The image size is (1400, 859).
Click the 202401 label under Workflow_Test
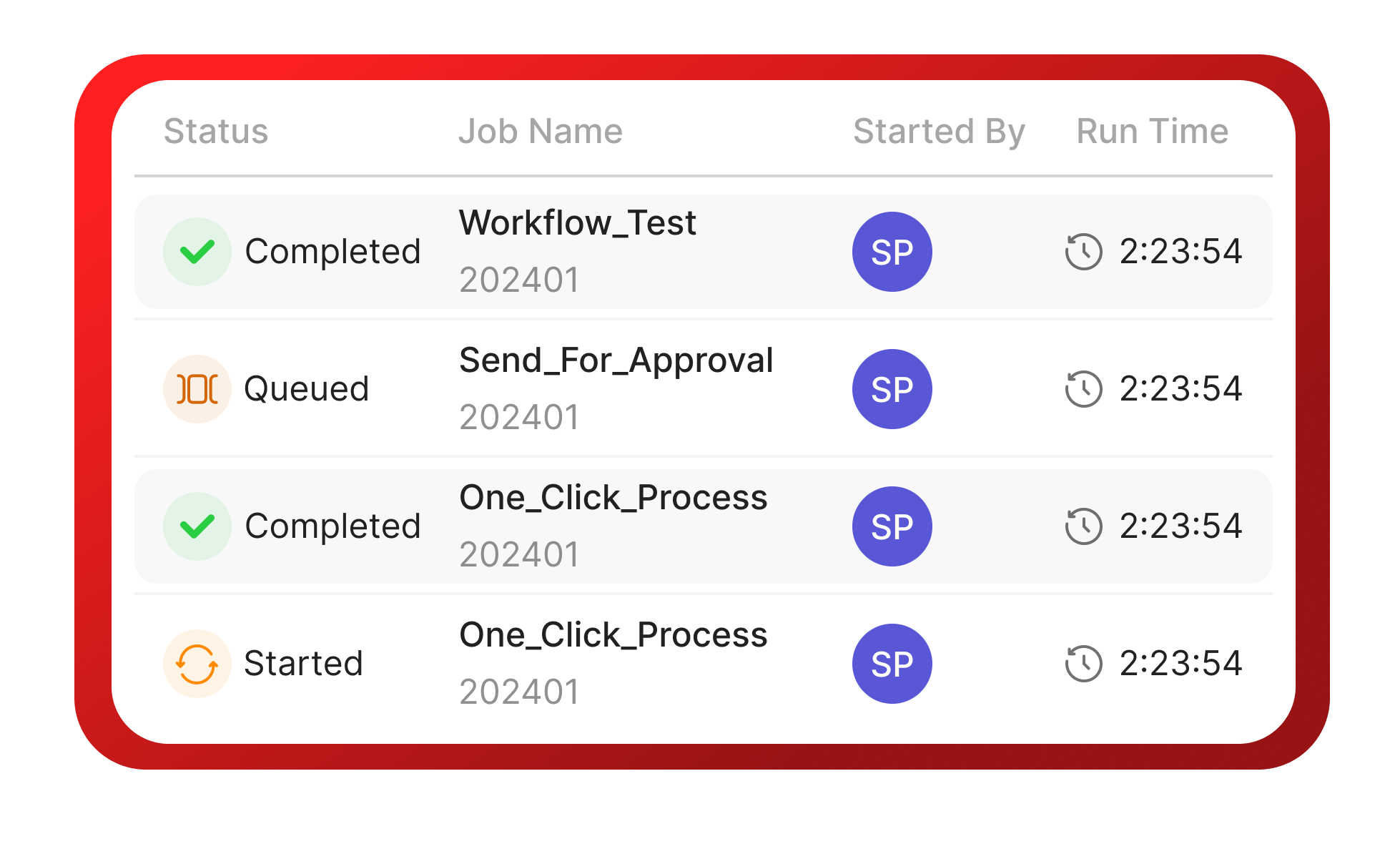coord(519,281)
